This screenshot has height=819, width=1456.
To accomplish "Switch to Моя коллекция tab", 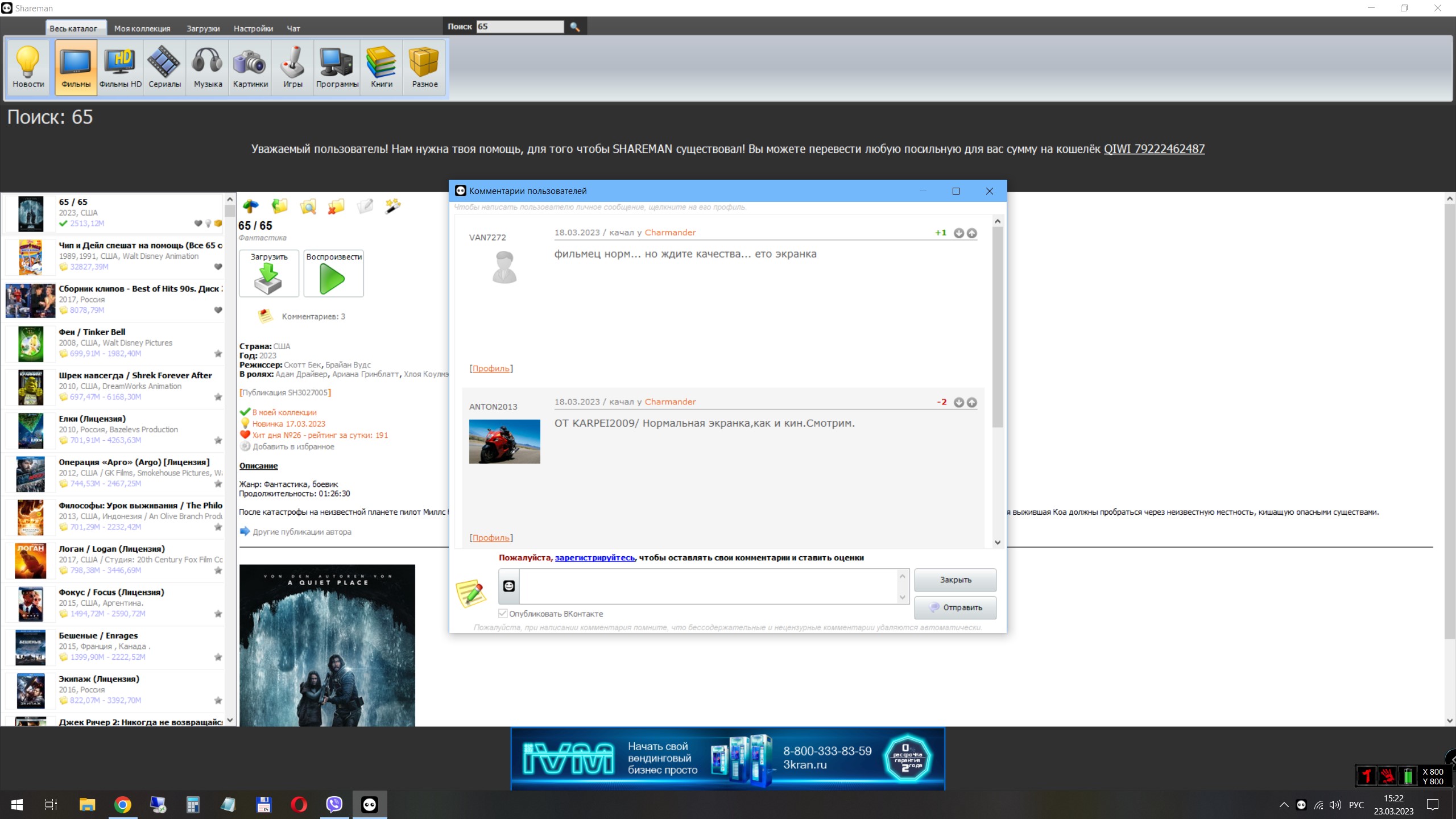I will click(142, 28).
